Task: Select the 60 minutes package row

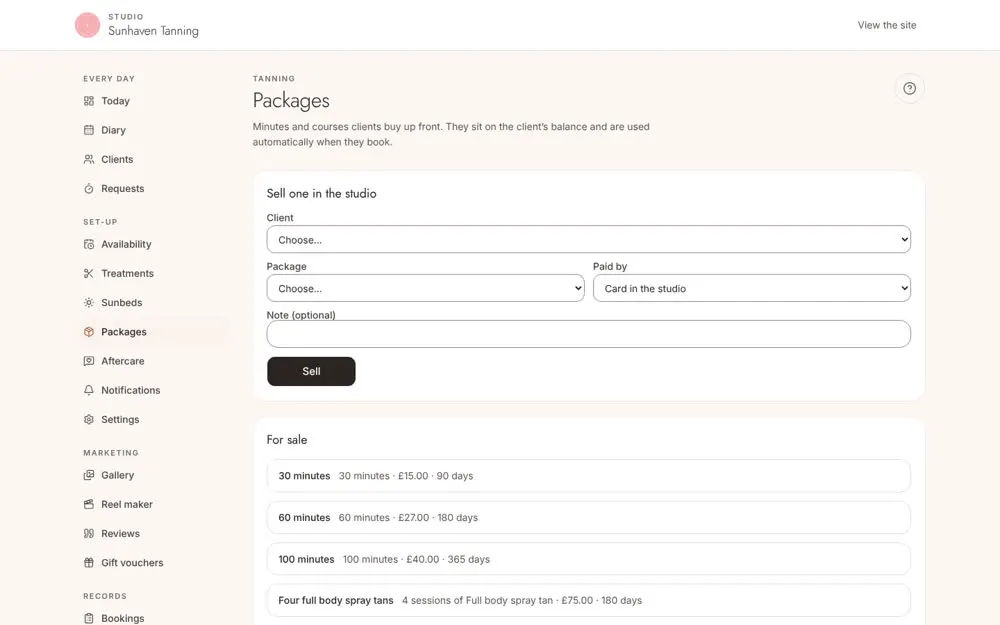Action: click(x=588, y=517)
